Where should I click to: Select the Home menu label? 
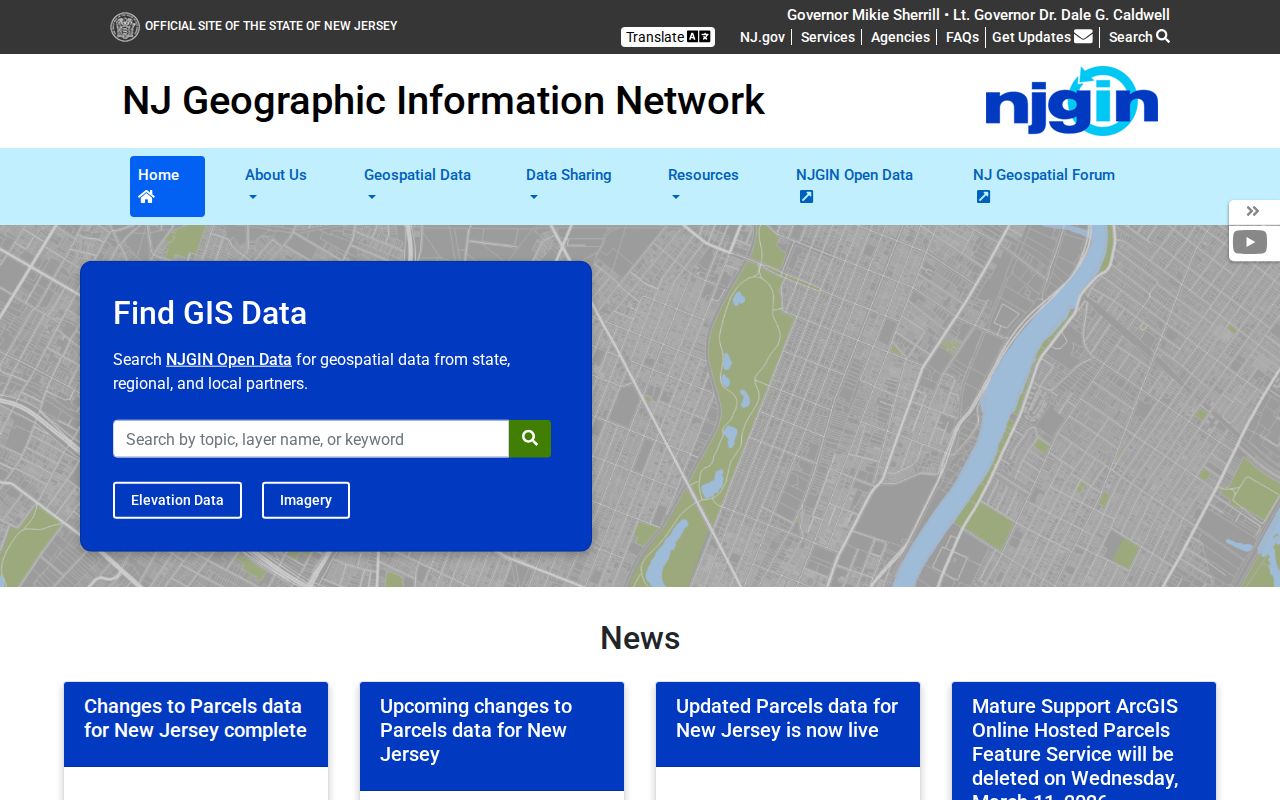click(158, 175)
